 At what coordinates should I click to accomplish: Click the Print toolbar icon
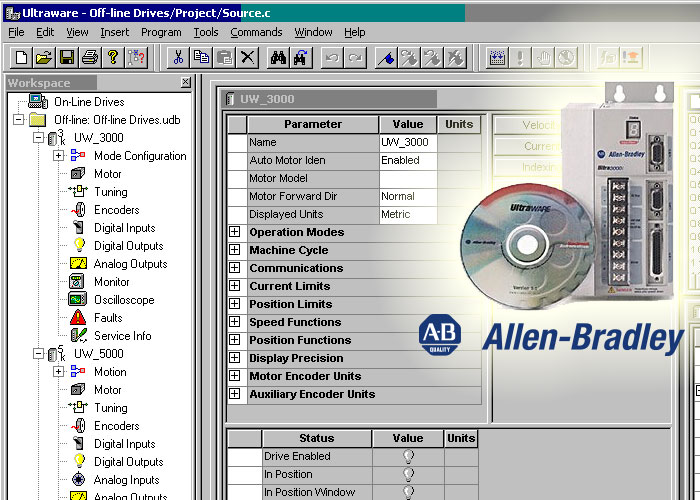[x=90, y=58]
